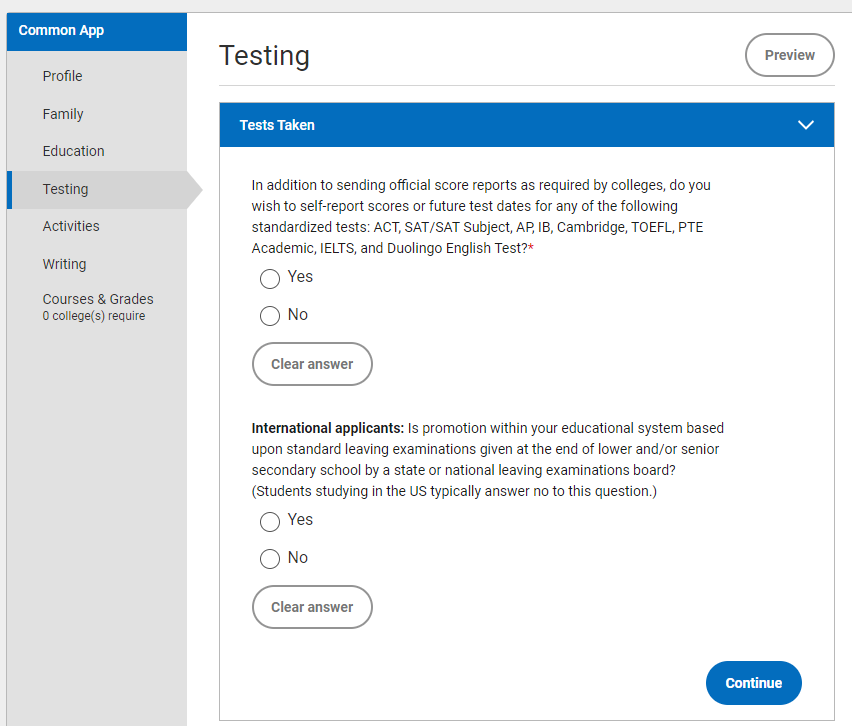Toggle the Tests Taken section header

point(527,125)
